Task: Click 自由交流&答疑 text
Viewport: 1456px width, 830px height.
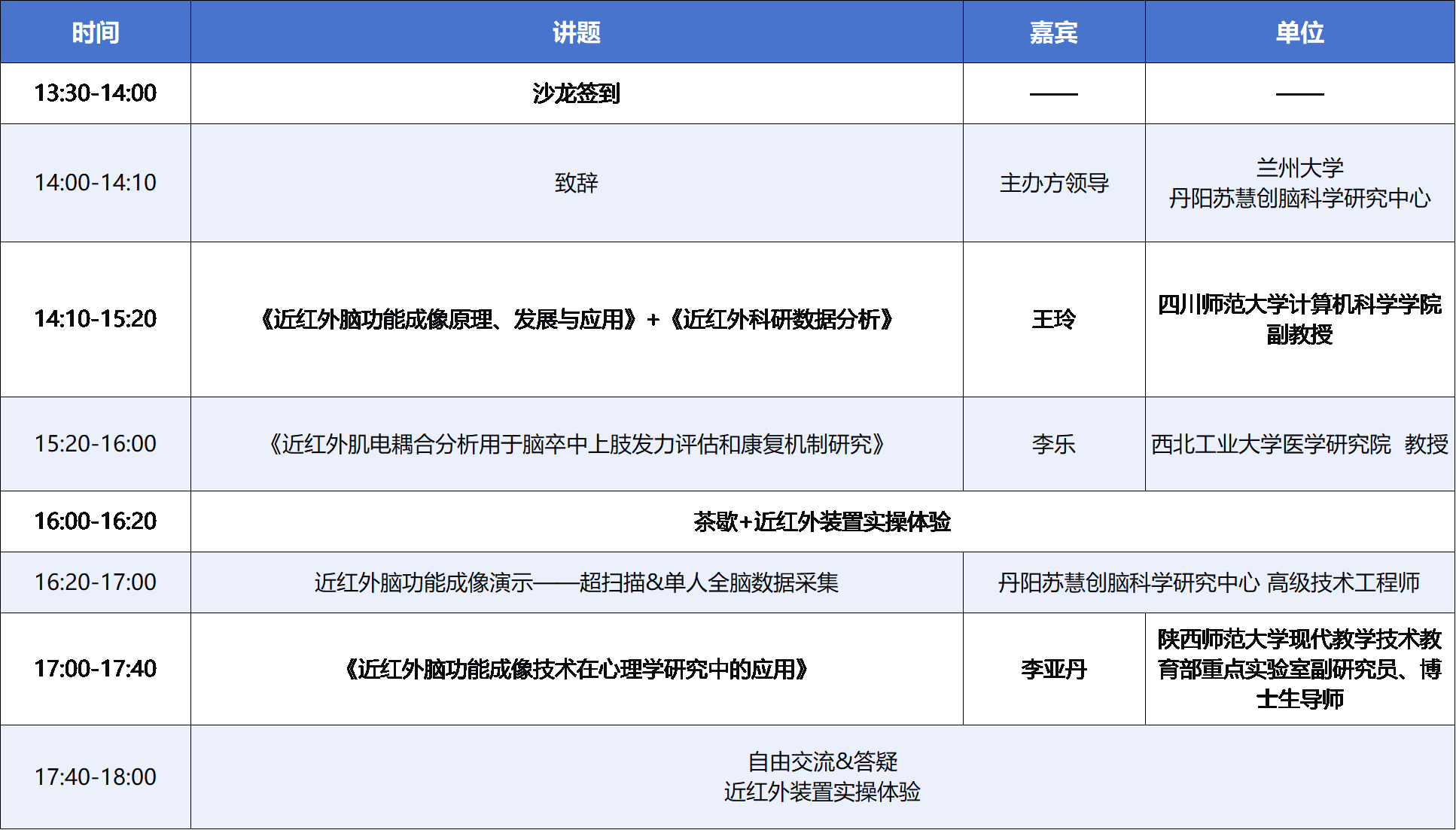Action: click(822, 762)
